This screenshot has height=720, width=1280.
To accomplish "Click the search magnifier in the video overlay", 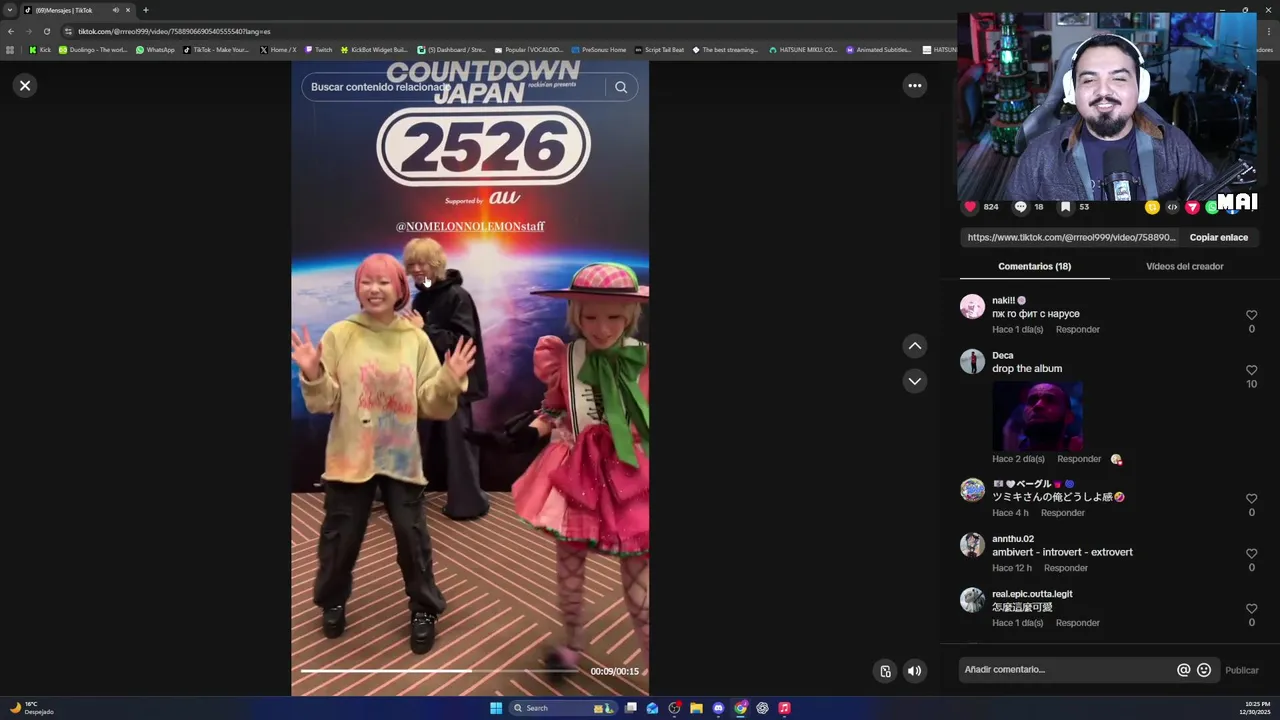I will [621, 87].
